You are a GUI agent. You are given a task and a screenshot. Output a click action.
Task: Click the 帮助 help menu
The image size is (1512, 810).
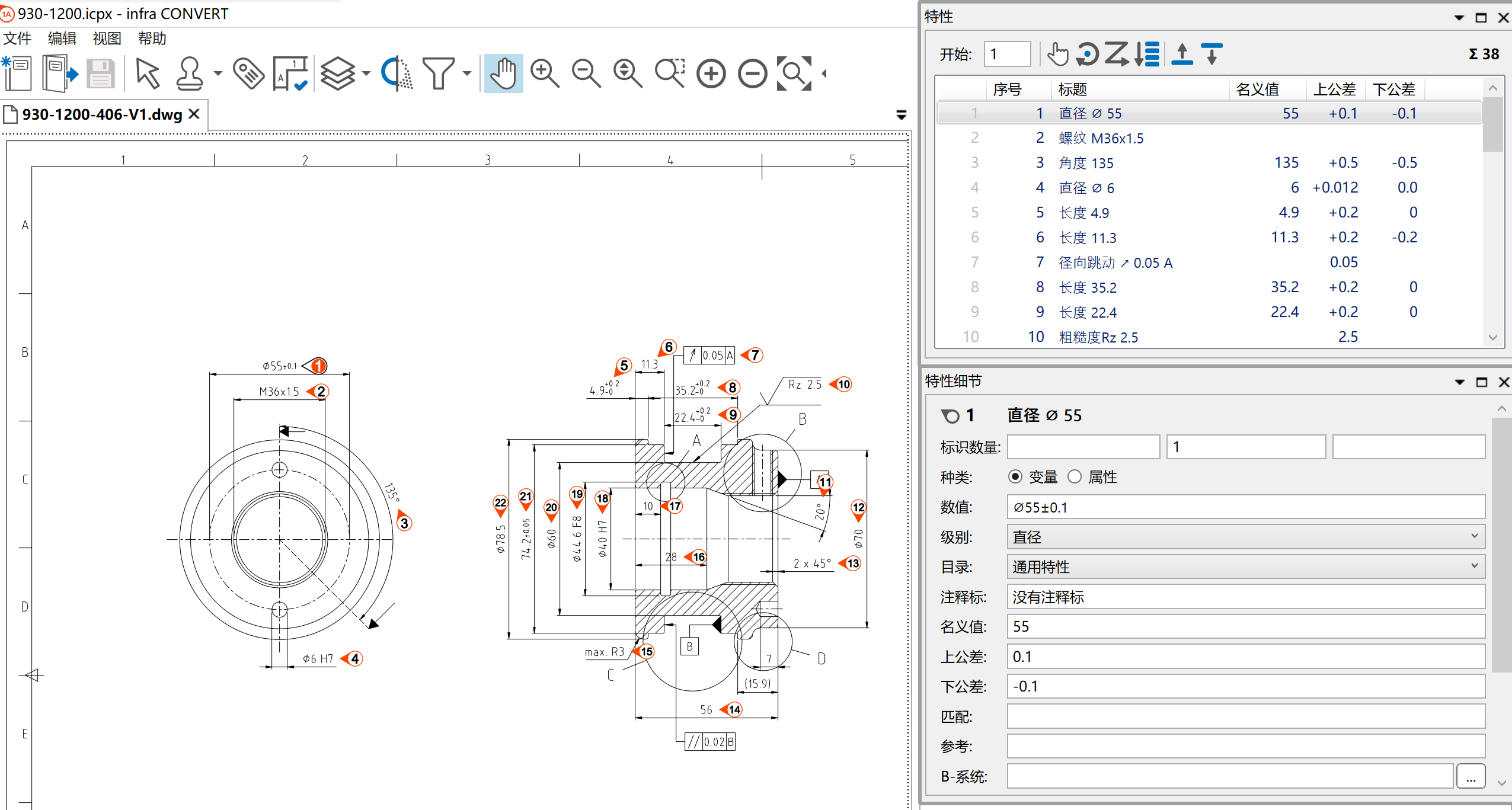pos(155,38)
